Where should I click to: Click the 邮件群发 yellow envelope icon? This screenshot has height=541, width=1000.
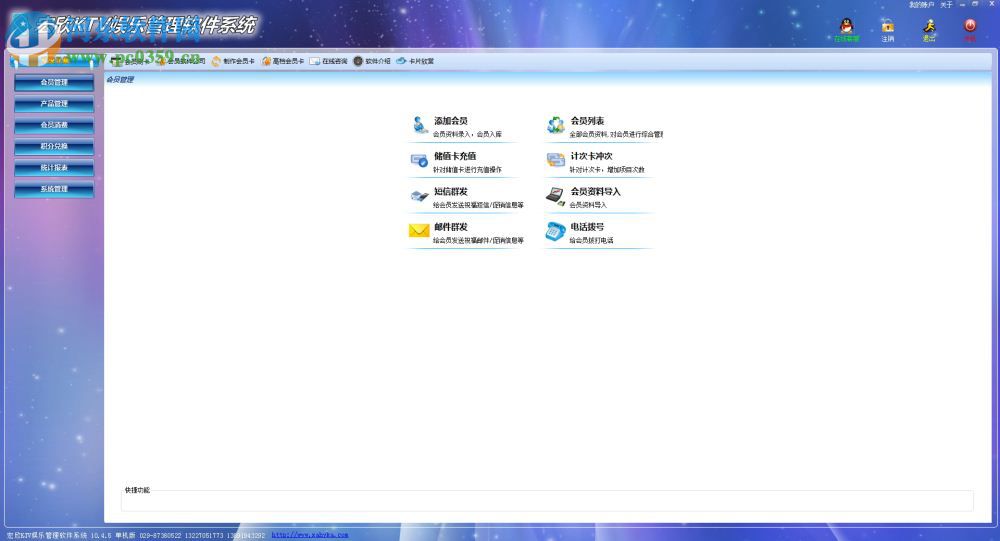[x=419, y=231]
